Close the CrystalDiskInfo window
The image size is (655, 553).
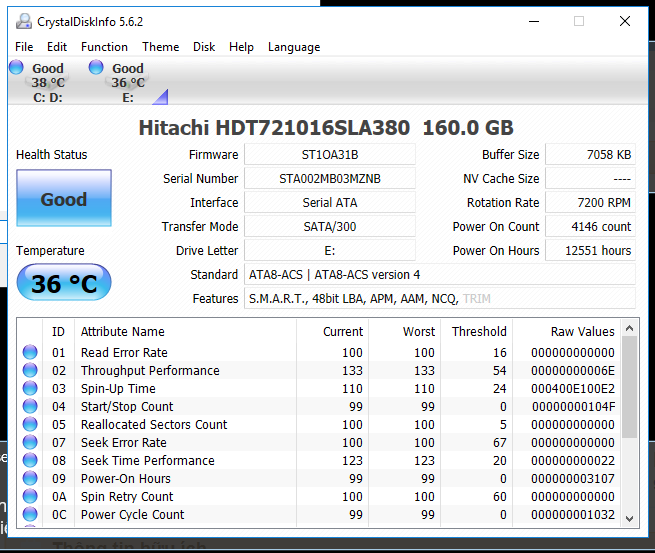point(625,21)
